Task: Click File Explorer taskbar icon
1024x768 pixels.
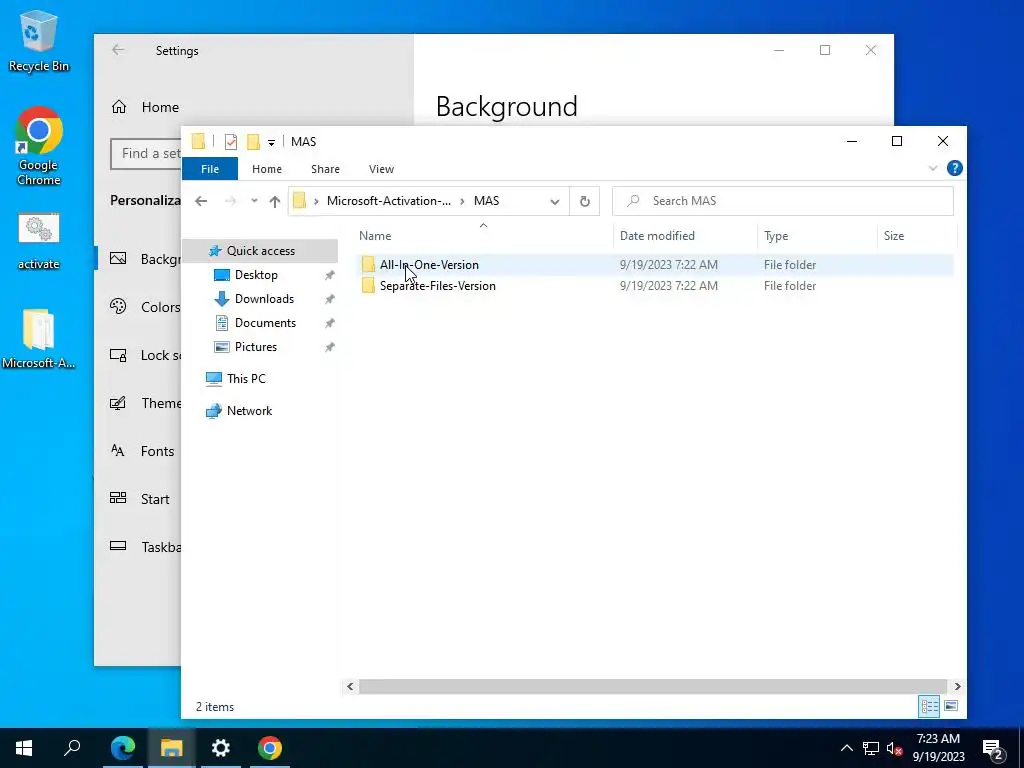Action: coord(171,748)
